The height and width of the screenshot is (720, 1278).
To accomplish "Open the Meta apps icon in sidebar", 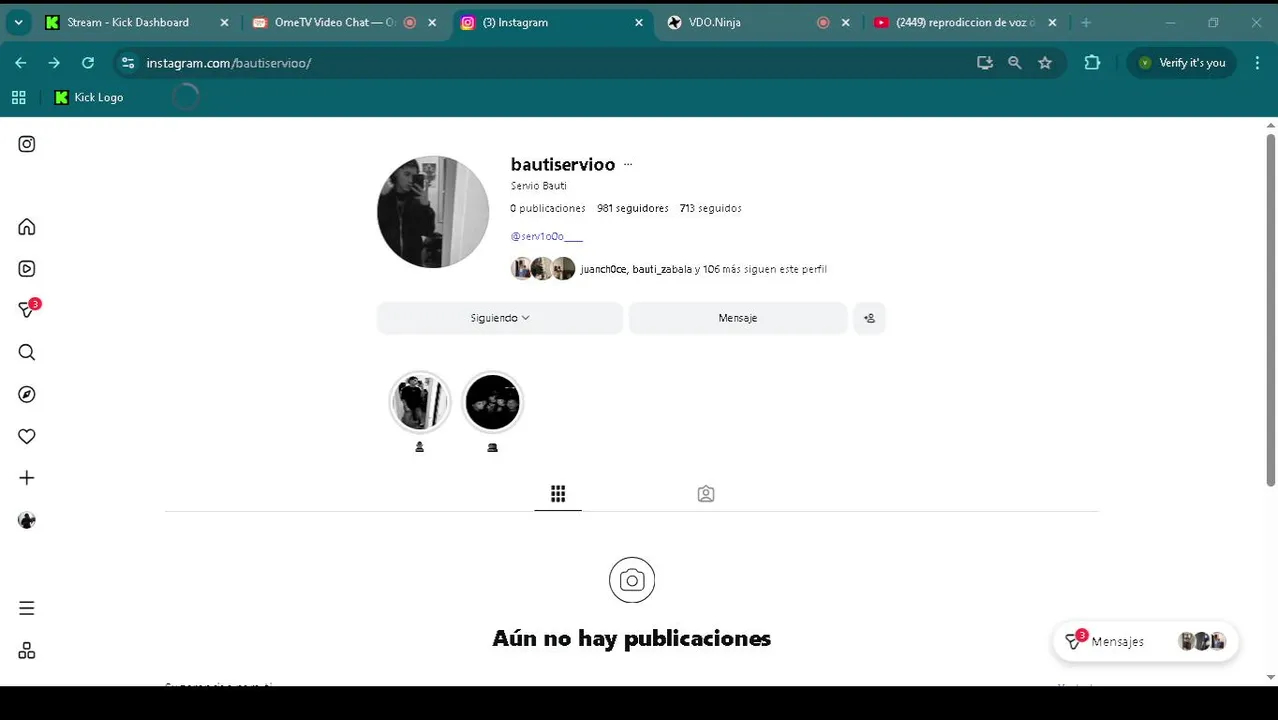I will point(27,651).
